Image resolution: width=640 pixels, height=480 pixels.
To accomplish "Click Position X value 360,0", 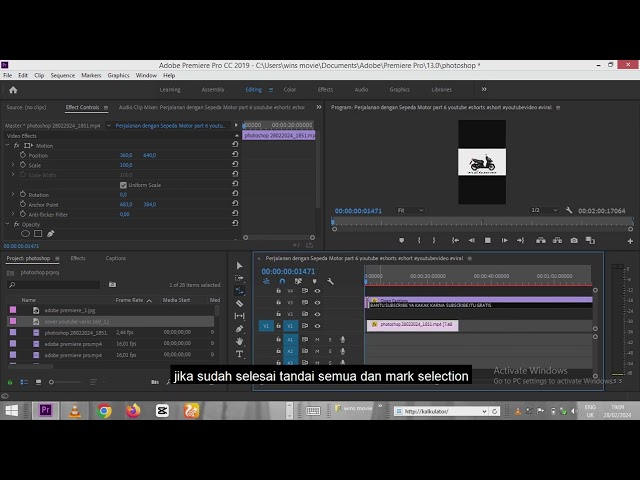I will click(126, 155).
